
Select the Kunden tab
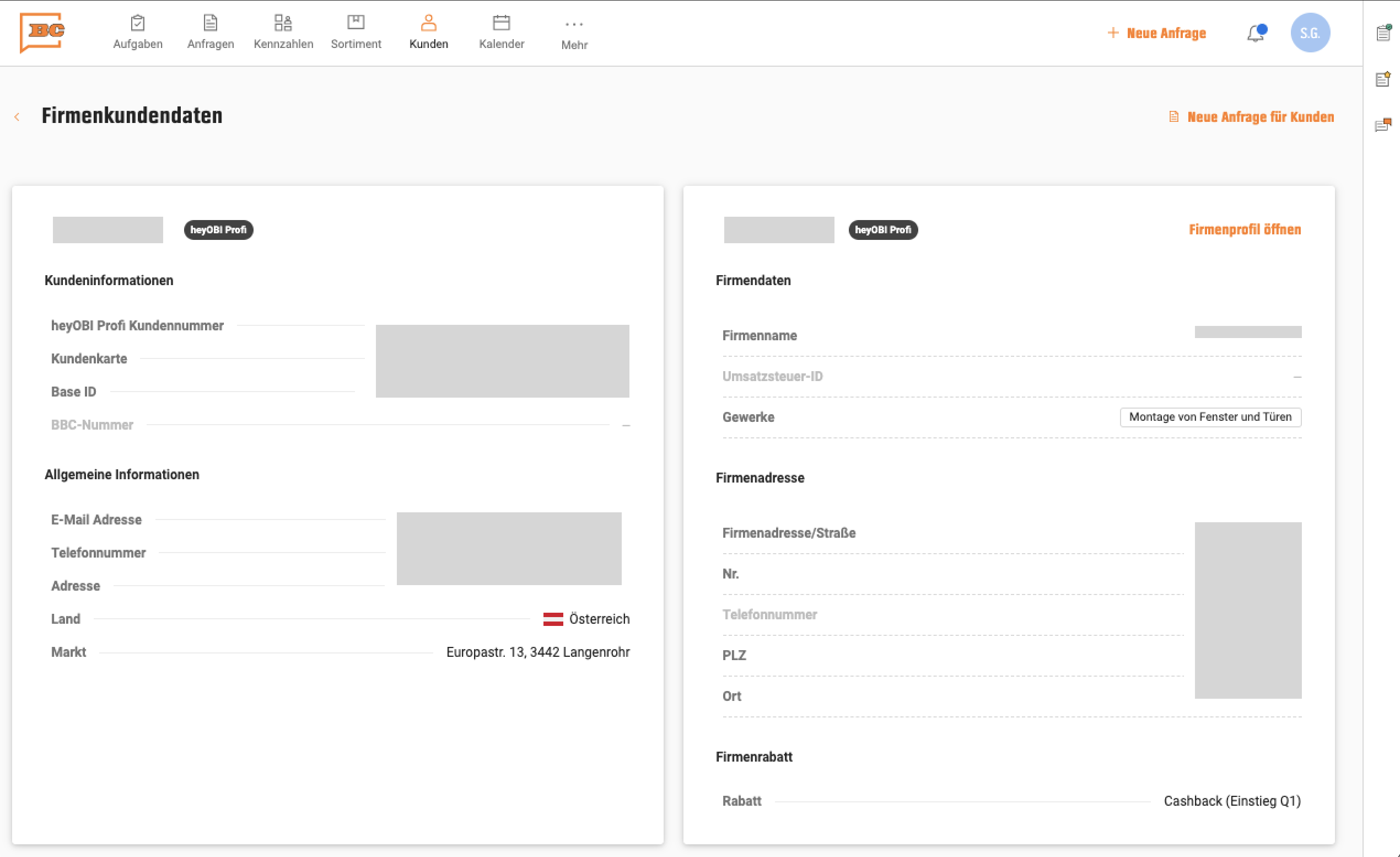pos(428,33)
